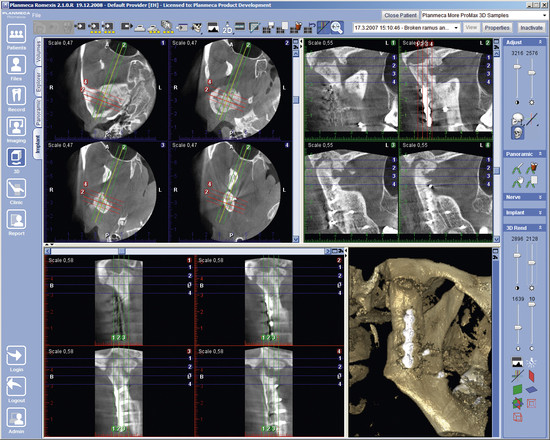
Task: Open the File menu
Action: pyautogui.click(x=36, y=15)
